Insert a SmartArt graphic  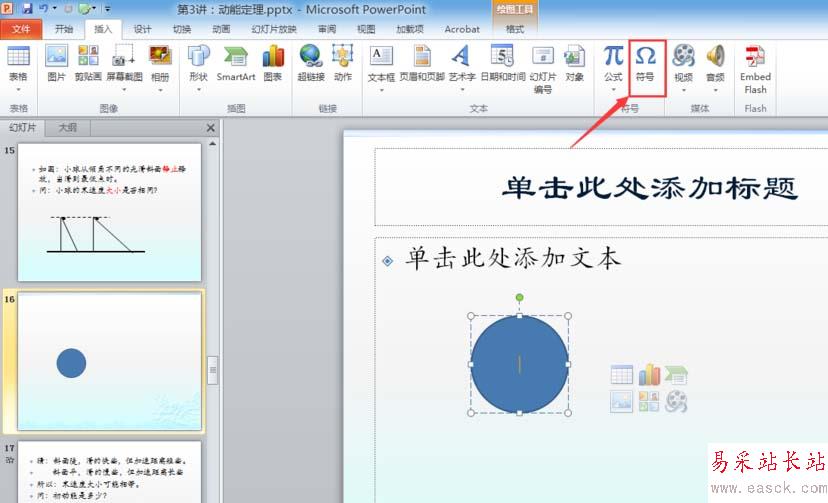236,63
